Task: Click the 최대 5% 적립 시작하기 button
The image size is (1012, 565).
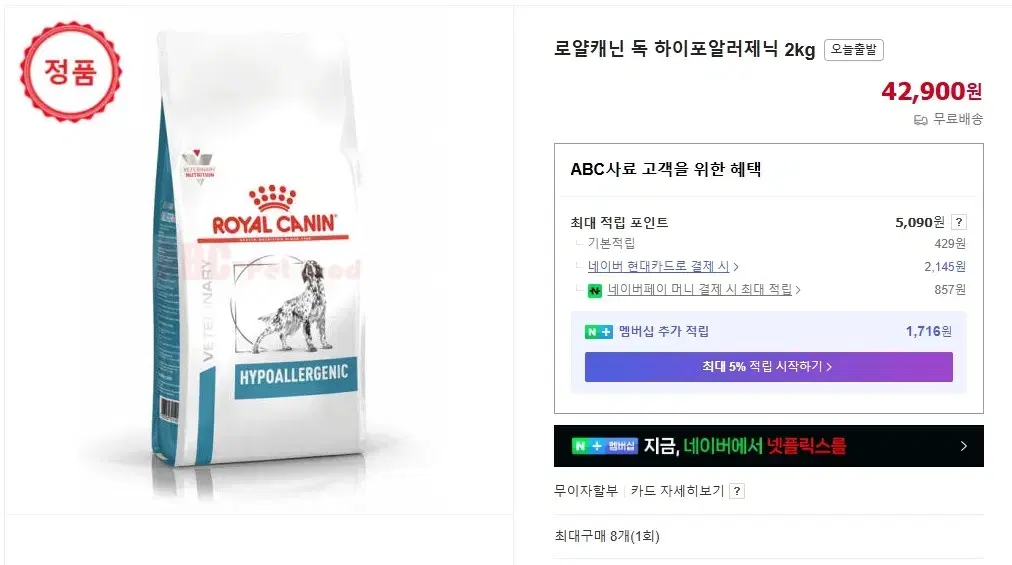Action: pos(768,367)
